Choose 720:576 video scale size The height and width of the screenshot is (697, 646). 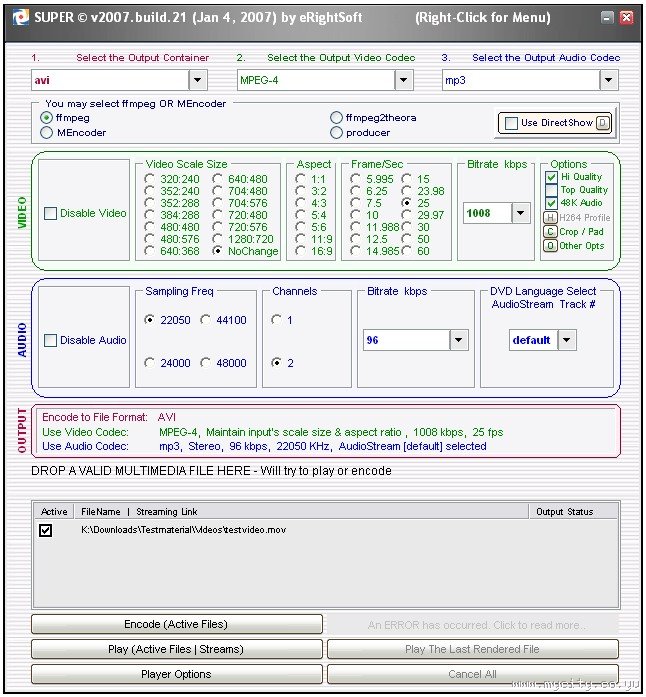point(217,227)
